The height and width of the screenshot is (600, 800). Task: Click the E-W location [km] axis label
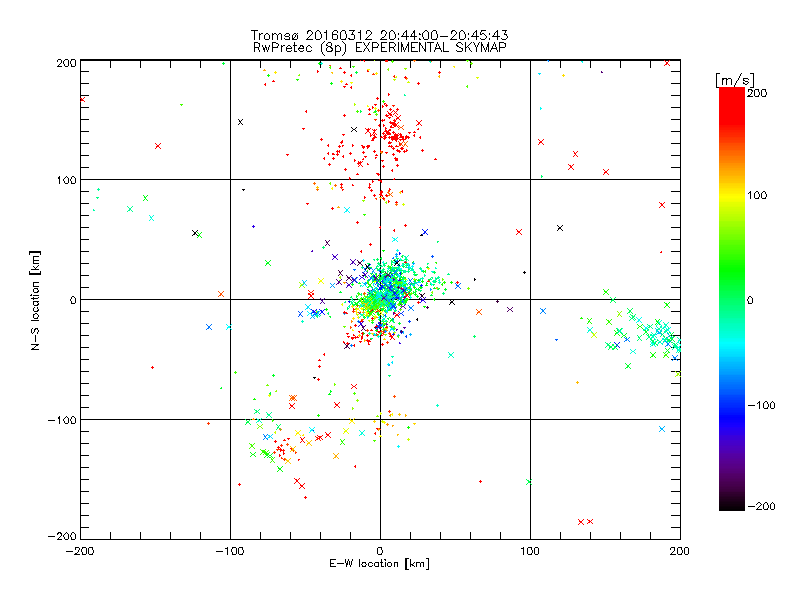point(379,564)
